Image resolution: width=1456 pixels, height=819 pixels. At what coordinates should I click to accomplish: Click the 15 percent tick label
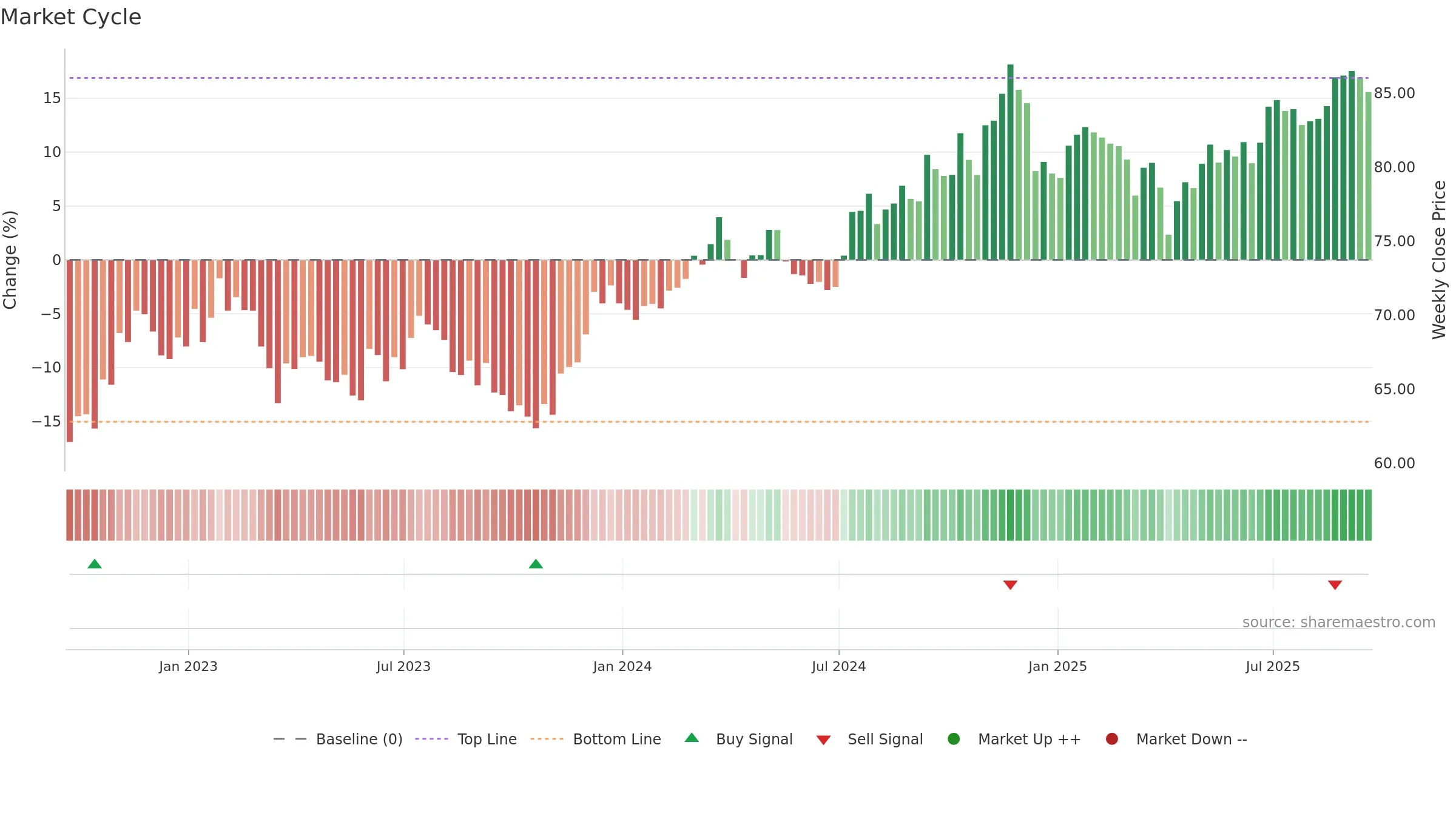coord(52,98)
